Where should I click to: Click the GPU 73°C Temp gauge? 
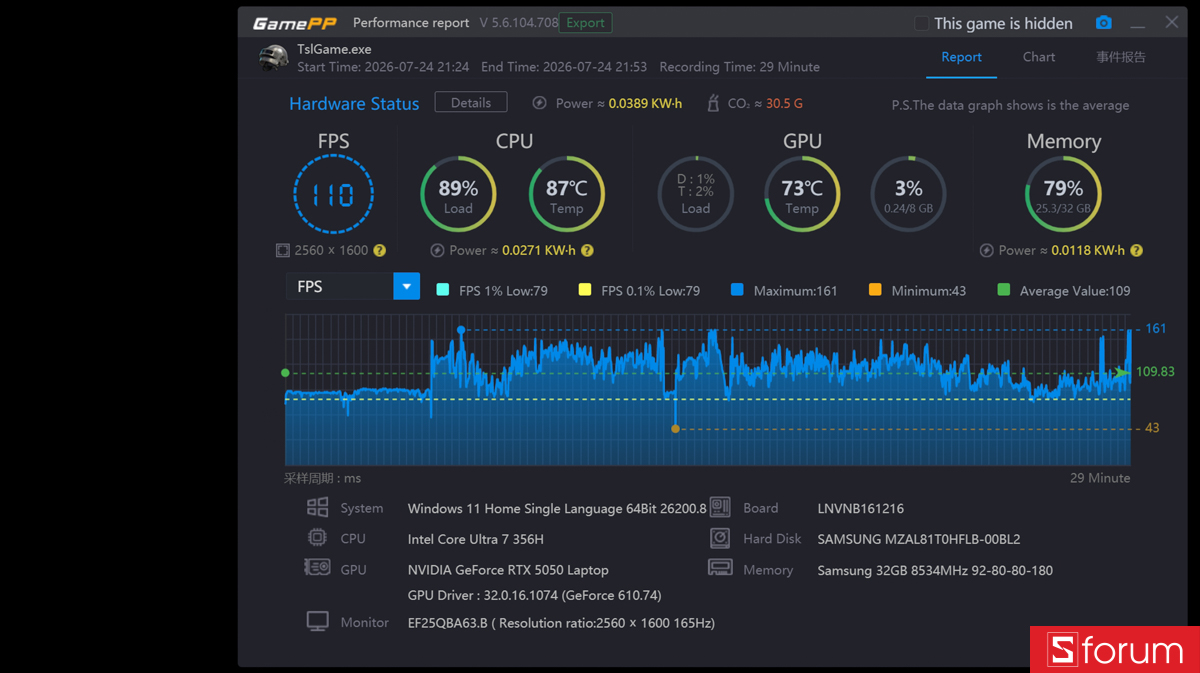(802, 194)
